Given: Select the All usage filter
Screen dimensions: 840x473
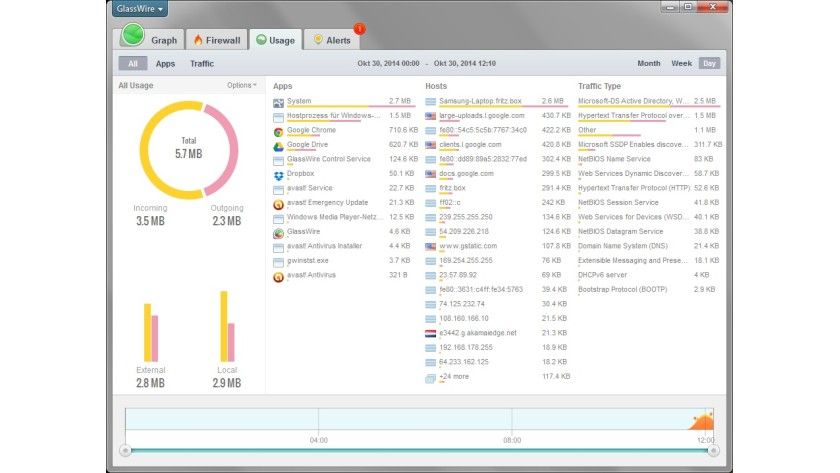Looking at the screenshot, I should tap(133, 63).
